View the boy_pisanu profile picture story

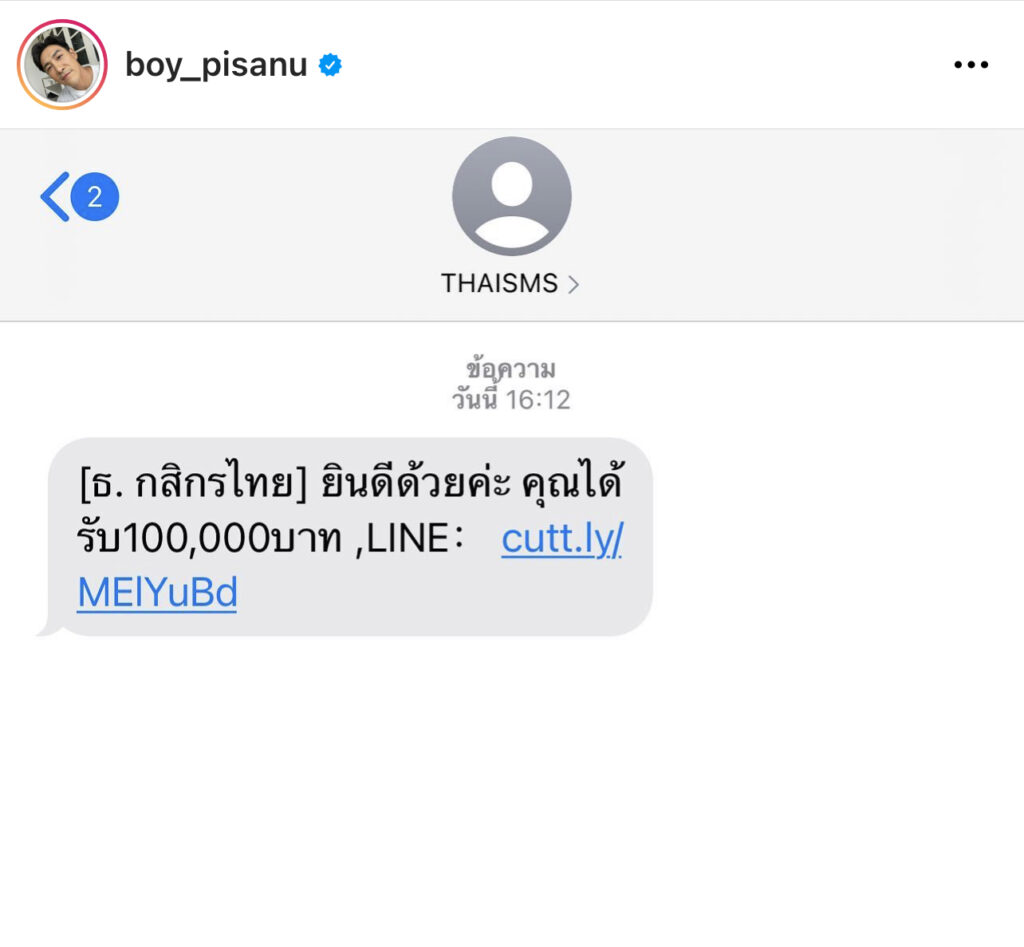tap(62, 64)
